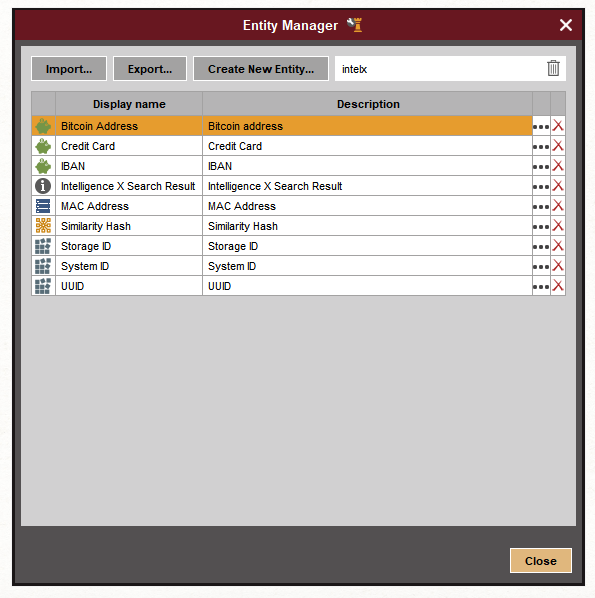The width and height of the screenshot is (595, 598).
Task: Click the Bitcoin Address piggy bank icon
Action: pos(43,126)
